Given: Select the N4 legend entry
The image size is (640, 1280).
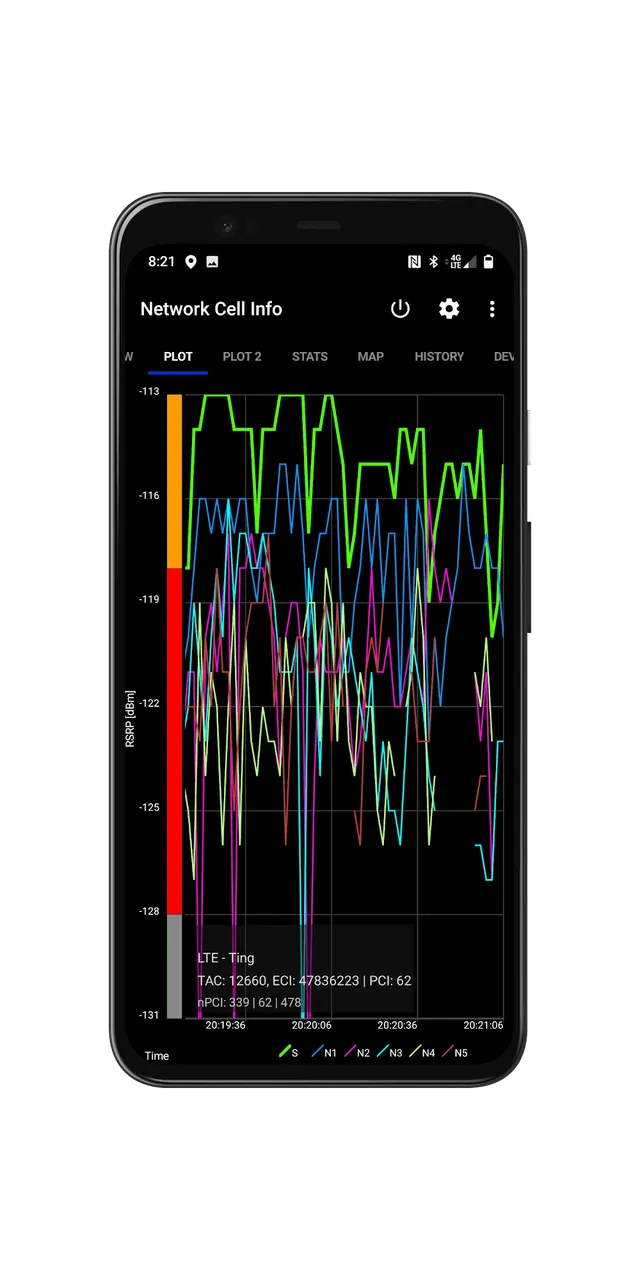Looking at the screenshot, I should [422, 1053].
